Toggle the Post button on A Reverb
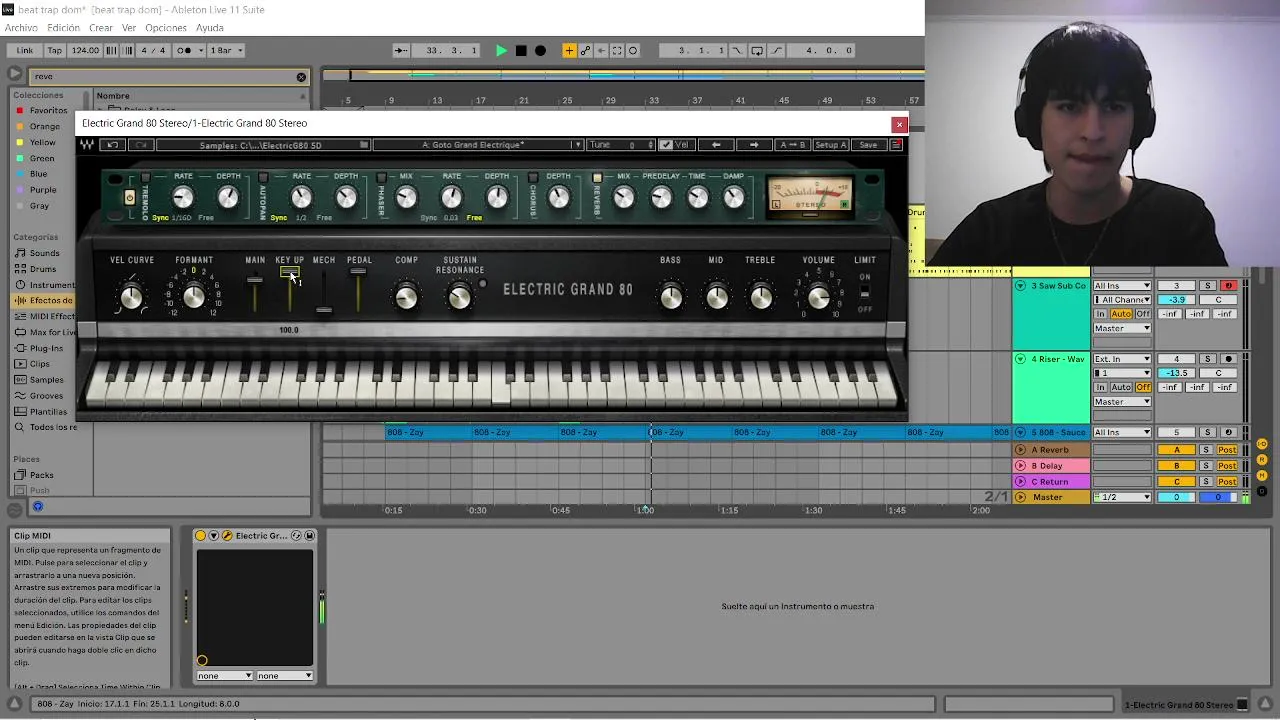 click(x=1227, y=450)
